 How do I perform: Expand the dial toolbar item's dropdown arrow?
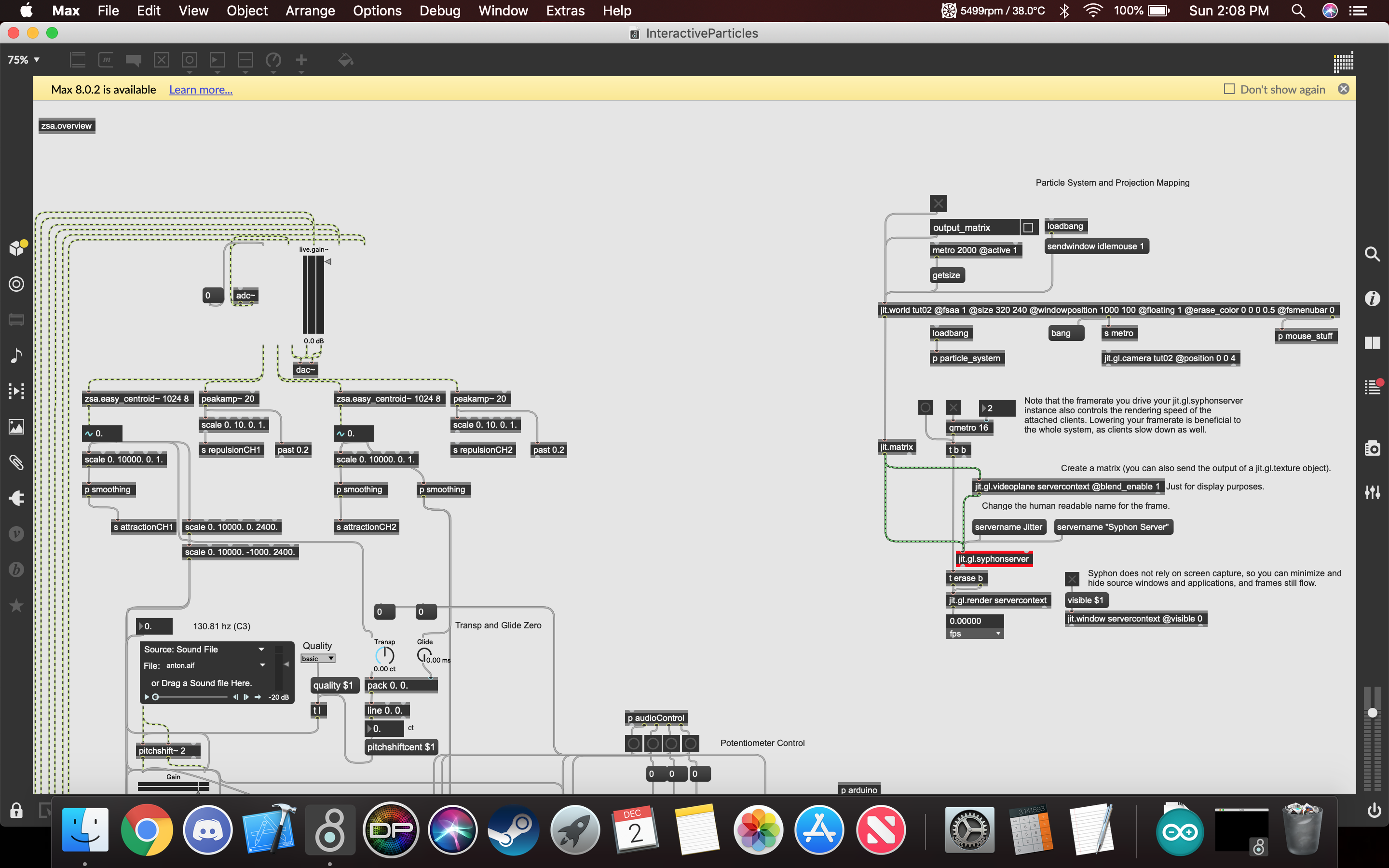coord(273,72)
